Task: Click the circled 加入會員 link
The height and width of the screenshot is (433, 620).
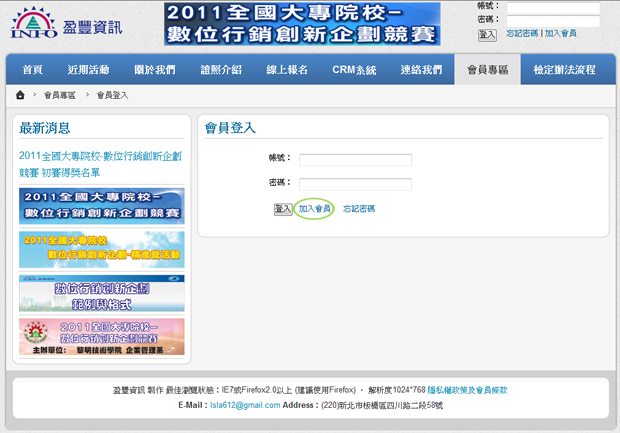Action: click(314, 209)
